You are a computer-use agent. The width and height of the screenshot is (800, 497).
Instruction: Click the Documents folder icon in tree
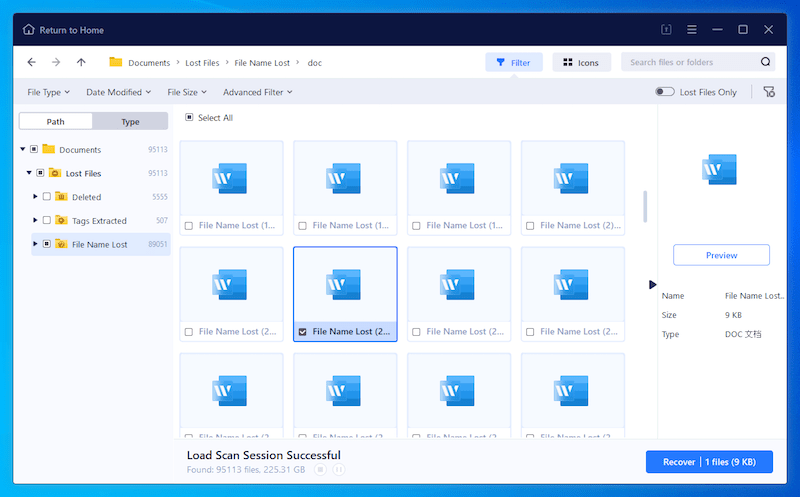[48, 149]
